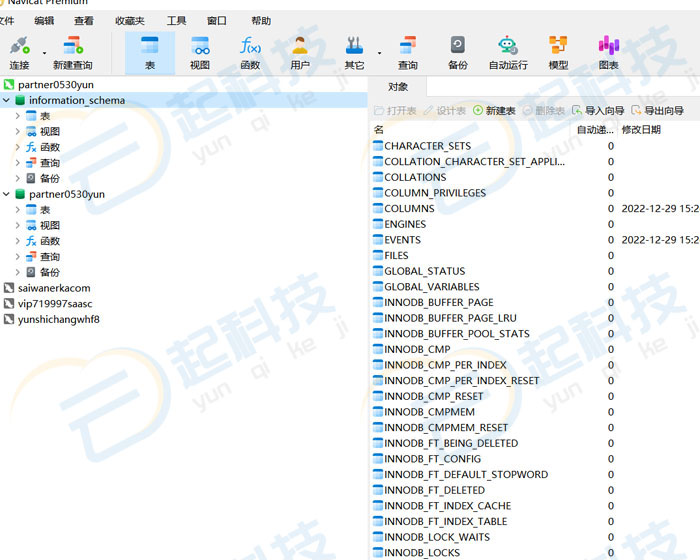Open the Connection button dropdown arrow

(44, 53)
